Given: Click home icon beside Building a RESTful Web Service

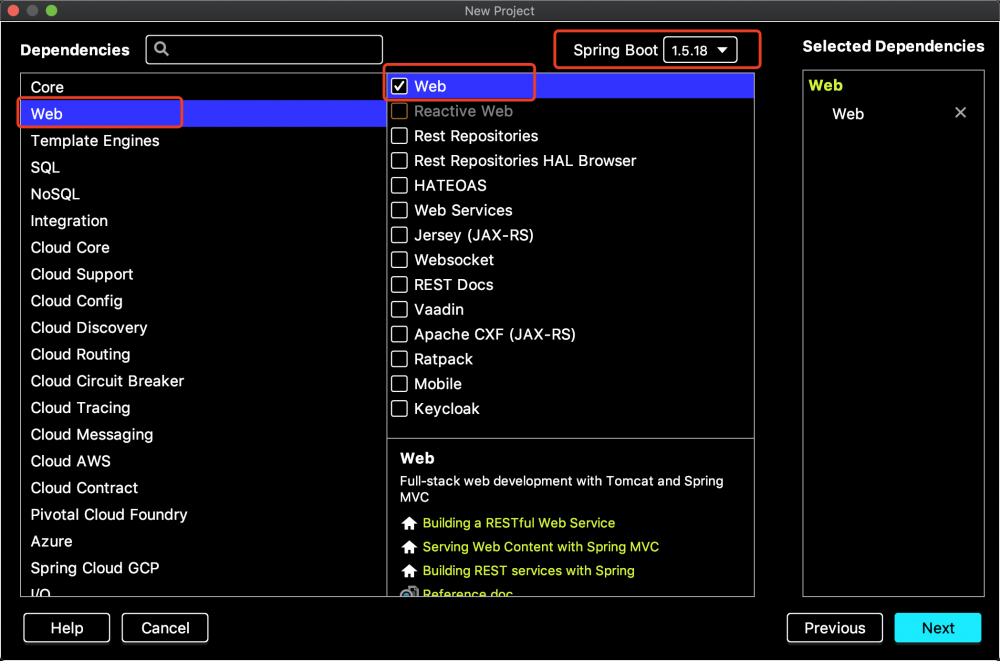Looking at the screenshot, I should tap(409, 523).
